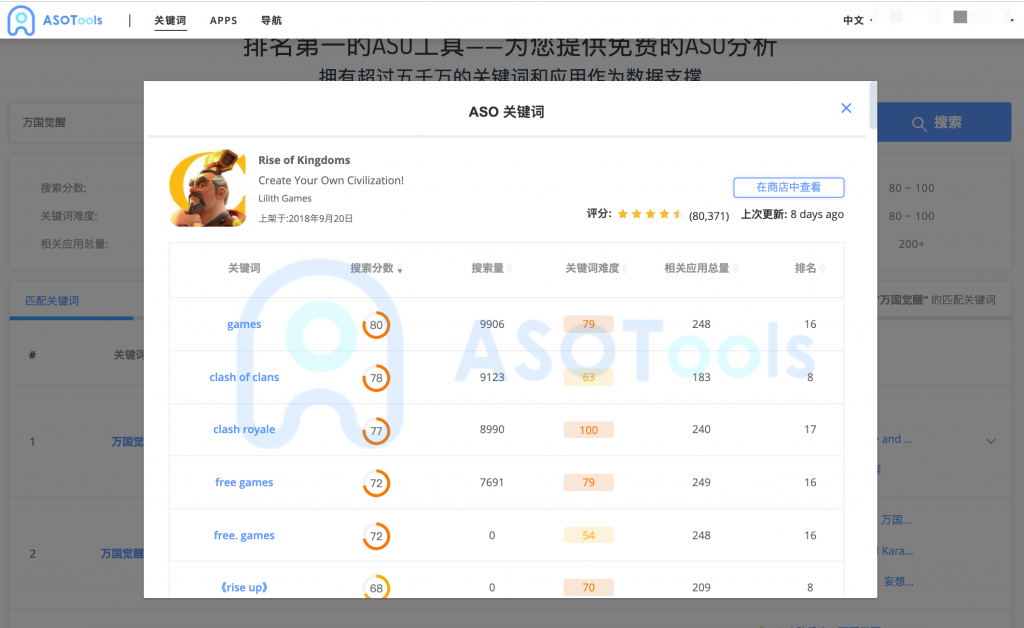Click the 在商店中查看 button

788,187
